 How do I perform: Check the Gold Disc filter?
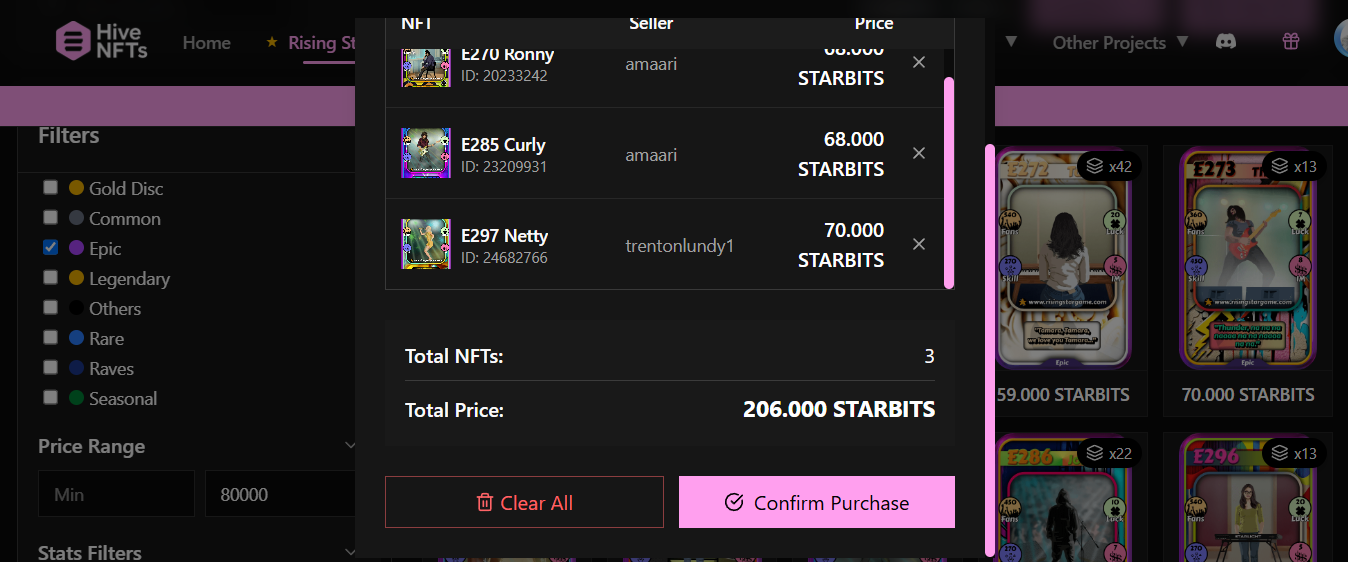[x=50, y=187]
